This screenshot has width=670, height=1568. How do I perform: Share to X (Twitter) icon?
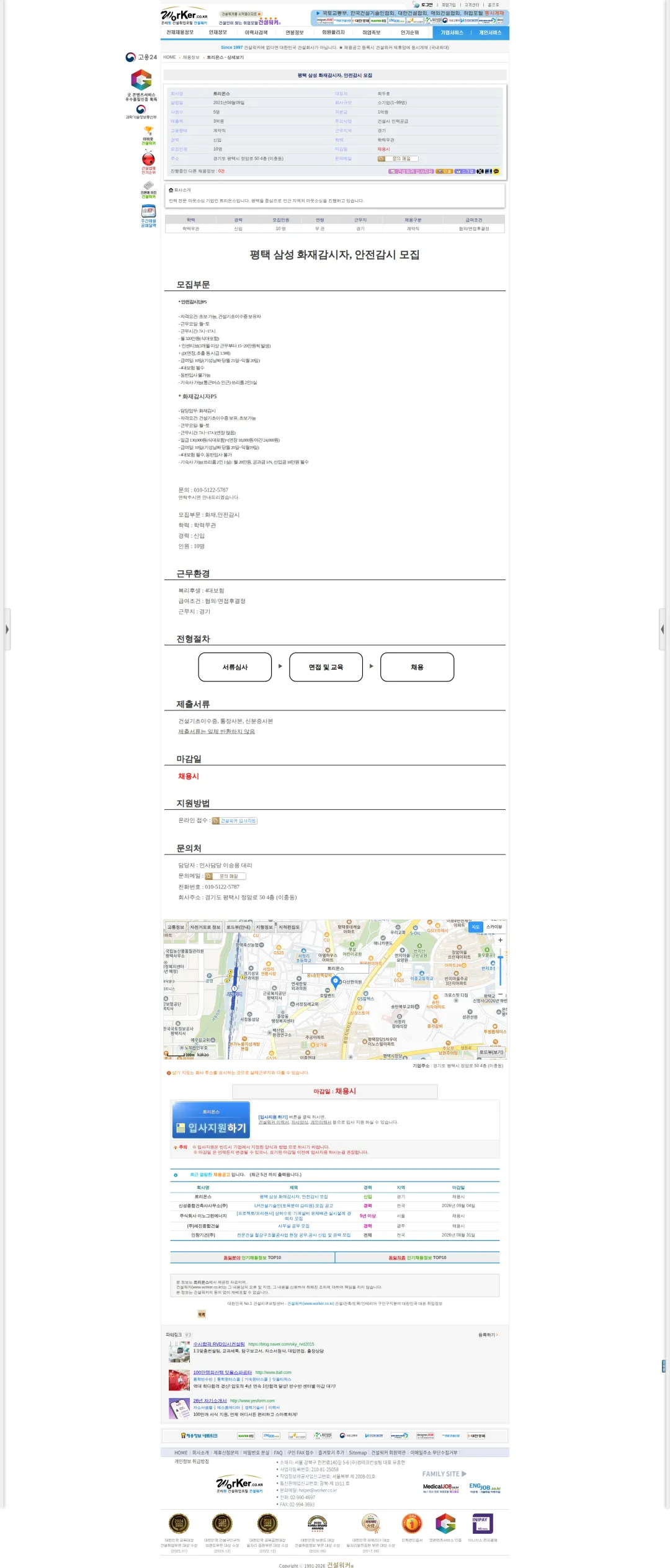pos(480,171)
